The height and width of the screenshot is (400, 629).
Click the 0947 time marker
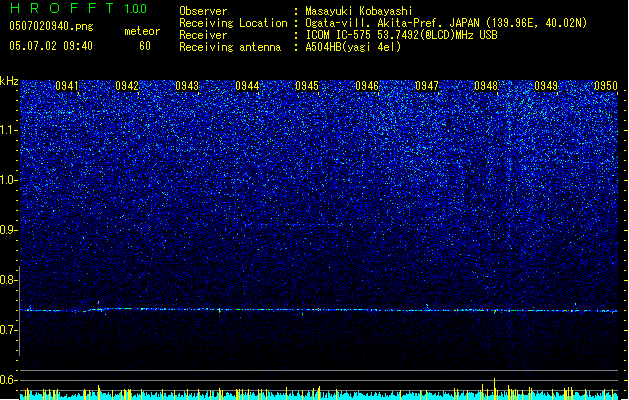tap(427, 86)
